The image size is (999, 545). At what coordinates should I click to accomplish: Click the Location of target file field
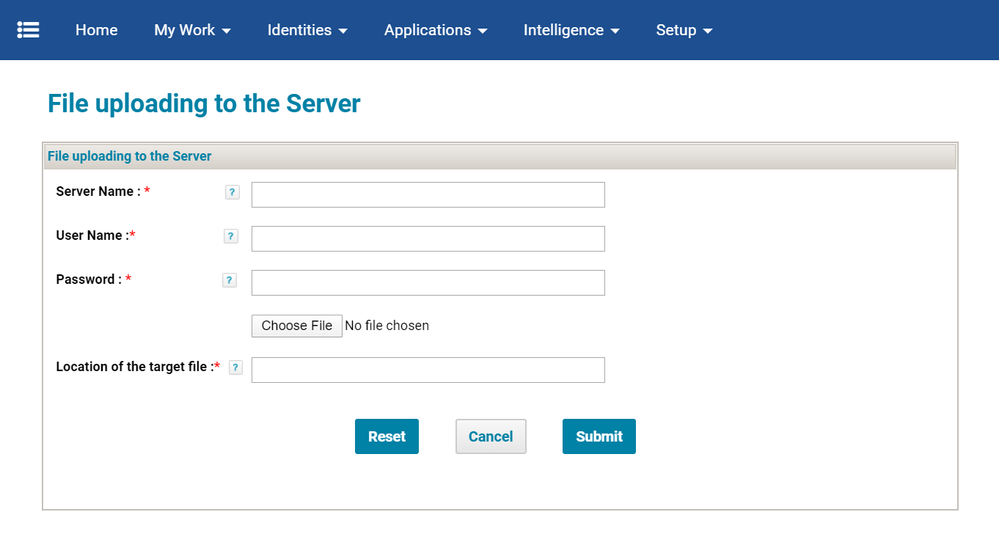[x=428, y=370]
